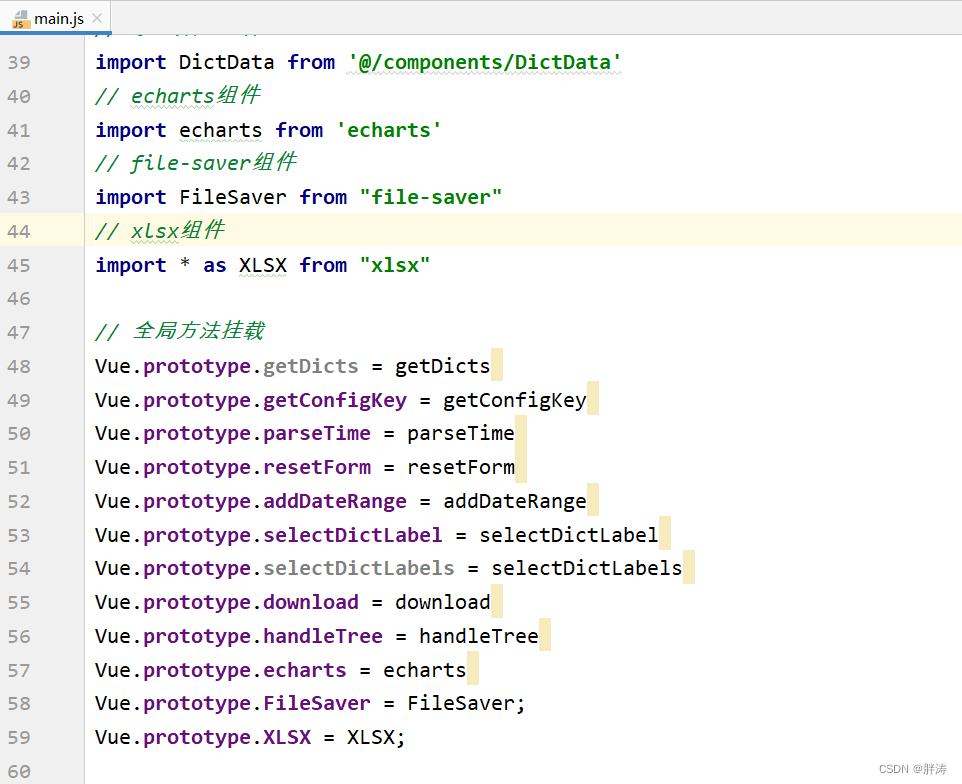962x784 pixels.
Task: Click the resetForm assignment on line 51
Action: click(x=461, y=466)
